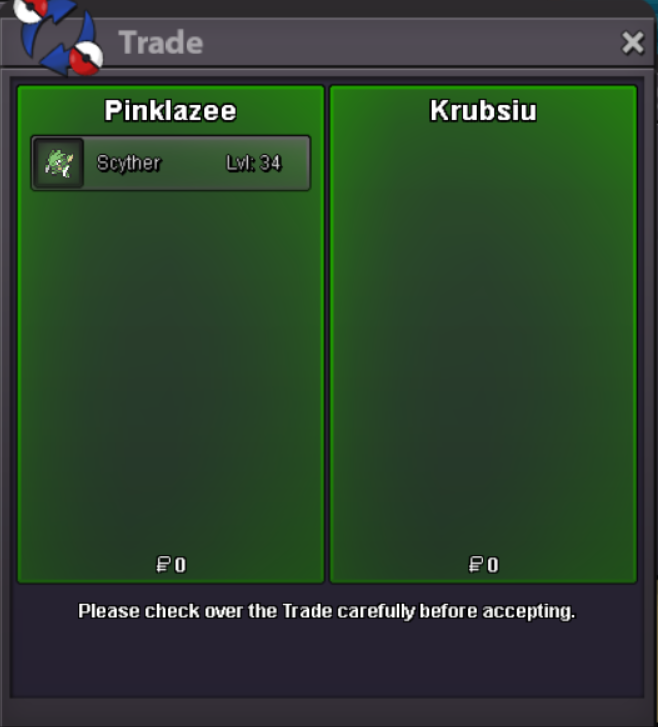This screenshot has width=658, height=727.
Task: Click the 'Please check over the Trade' notice
Action: pos(326,611)
